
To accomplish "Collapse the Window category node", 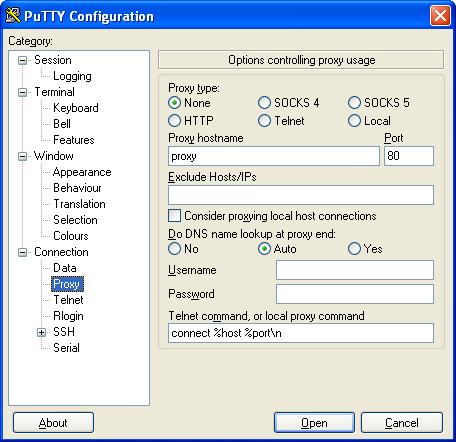I will click(x=22, y=156).
